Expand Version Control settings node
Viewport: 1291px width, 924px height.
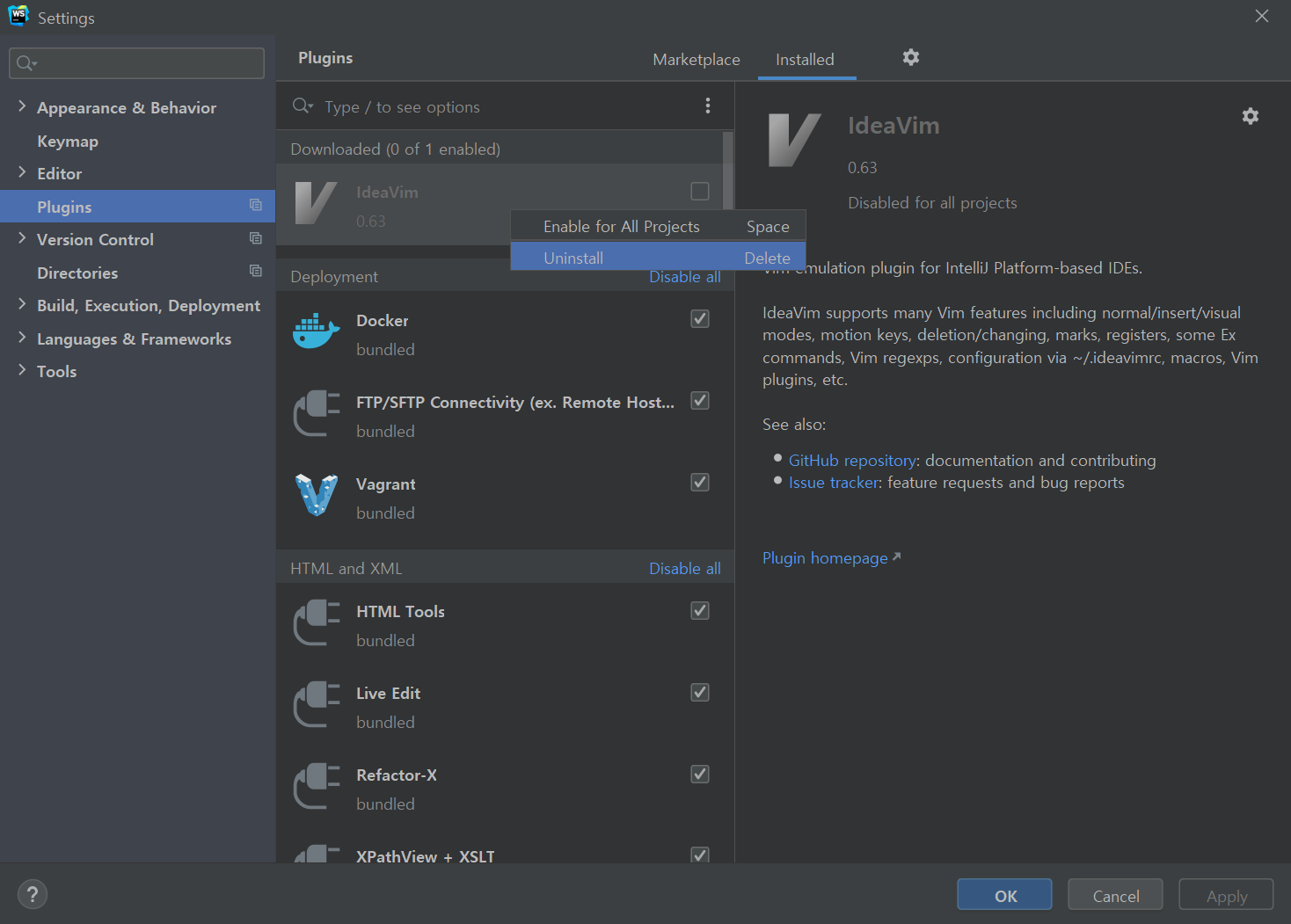tap(22, 238)
